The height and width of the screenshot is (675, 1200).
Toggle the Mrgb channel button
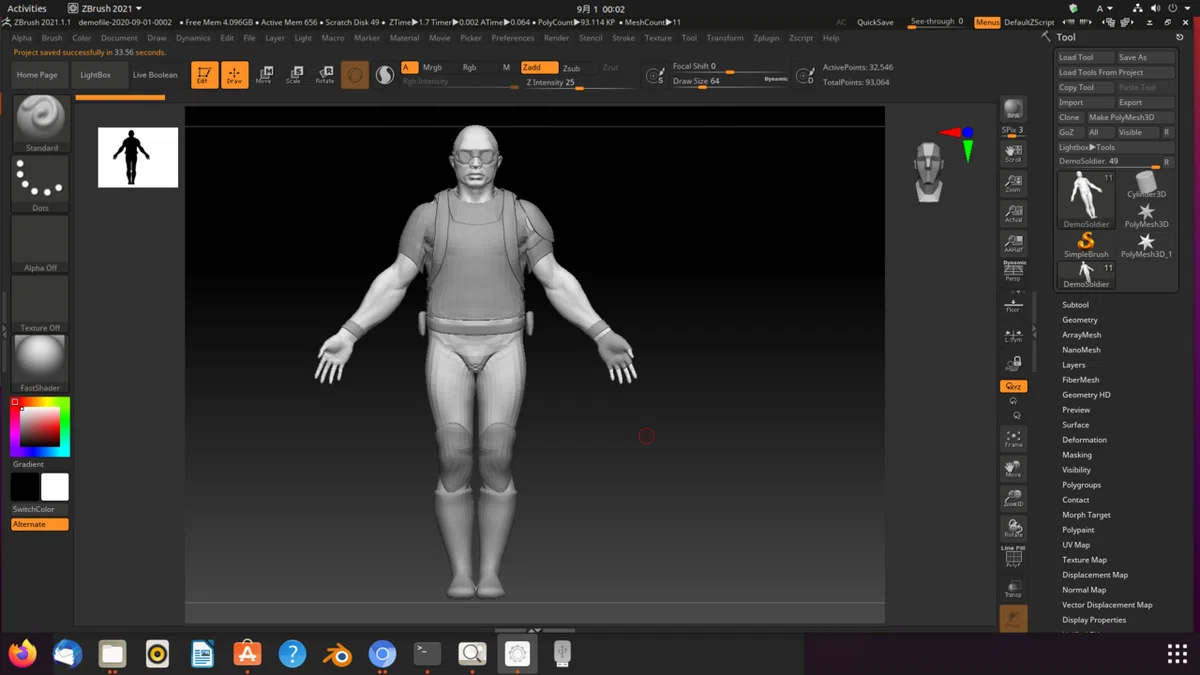[432, 67]
